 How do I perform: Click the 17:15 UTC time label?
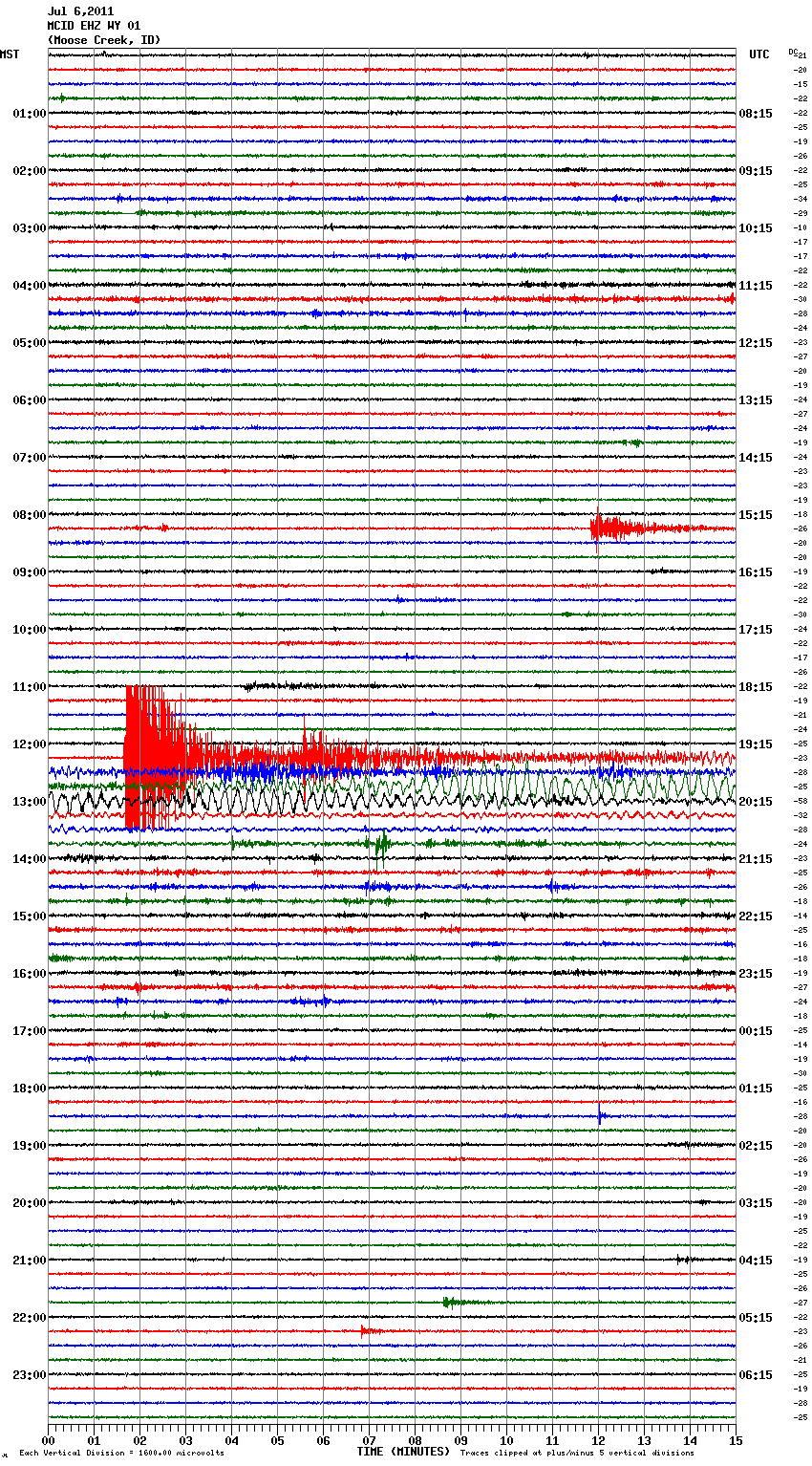[756, 630]
